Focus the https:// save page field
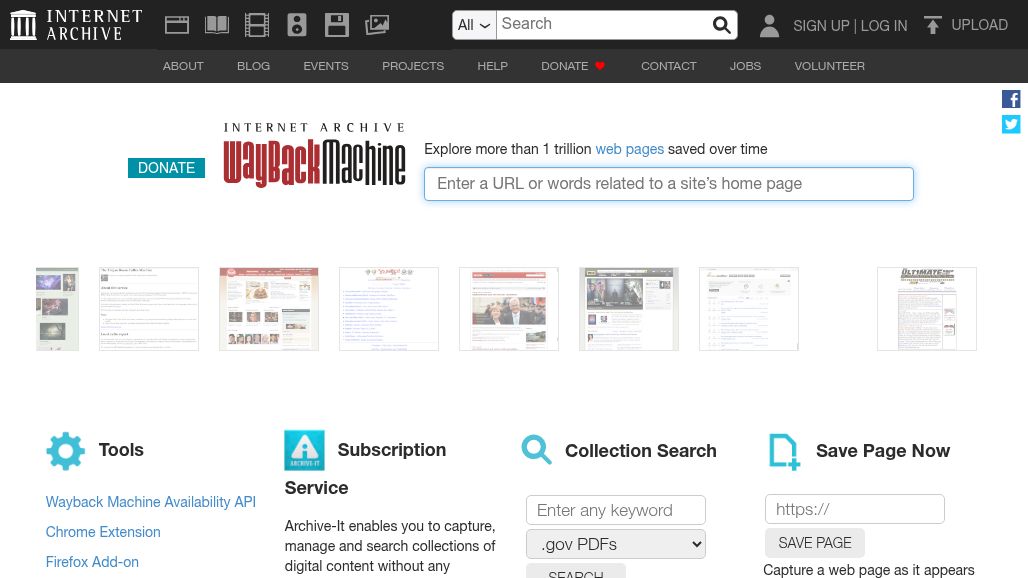Screen dimensions: 1028x578 [854, 509]
